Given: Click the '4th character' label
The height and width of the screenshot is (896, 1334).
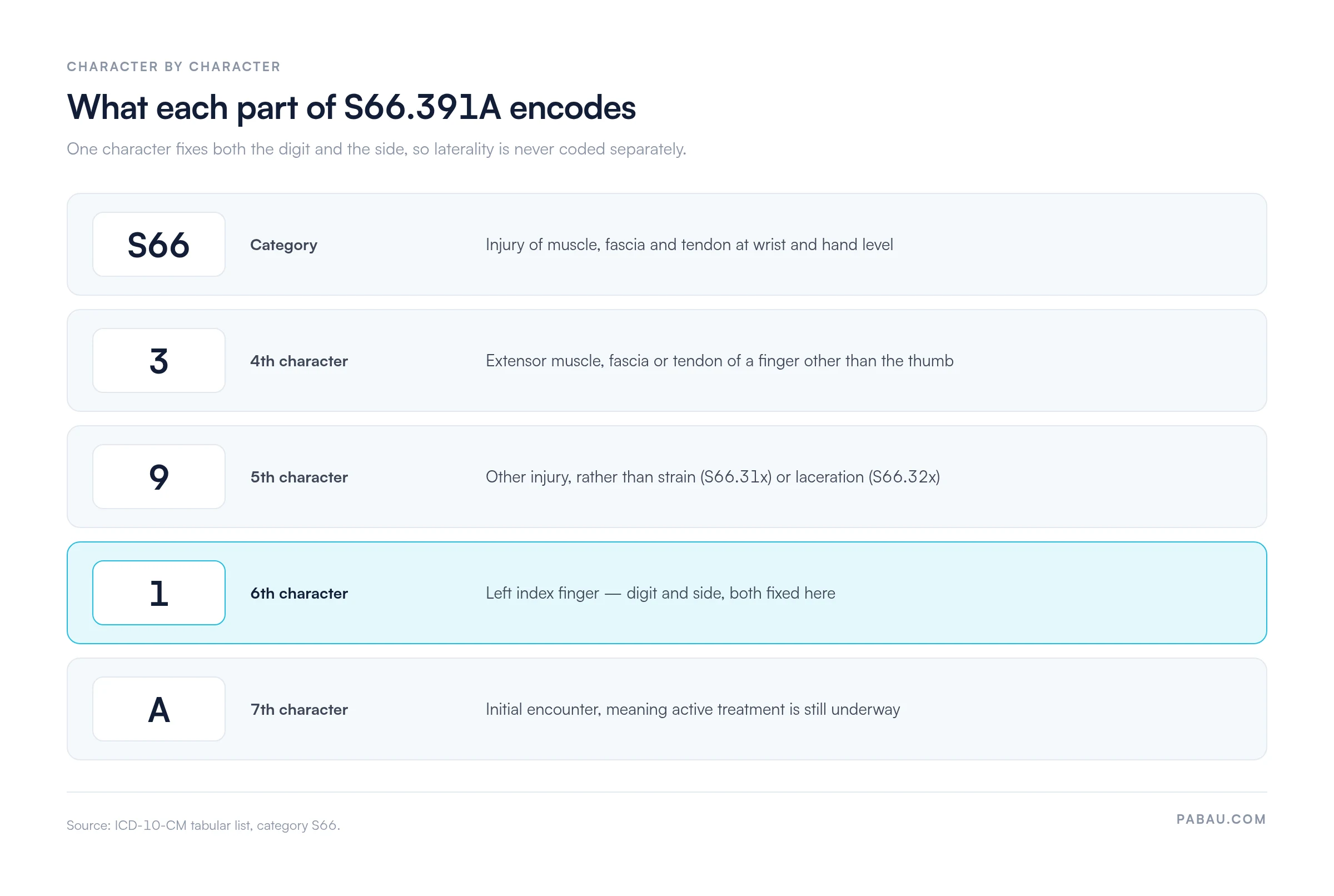Looking at the screenshot, I should (x=300, y=361).
